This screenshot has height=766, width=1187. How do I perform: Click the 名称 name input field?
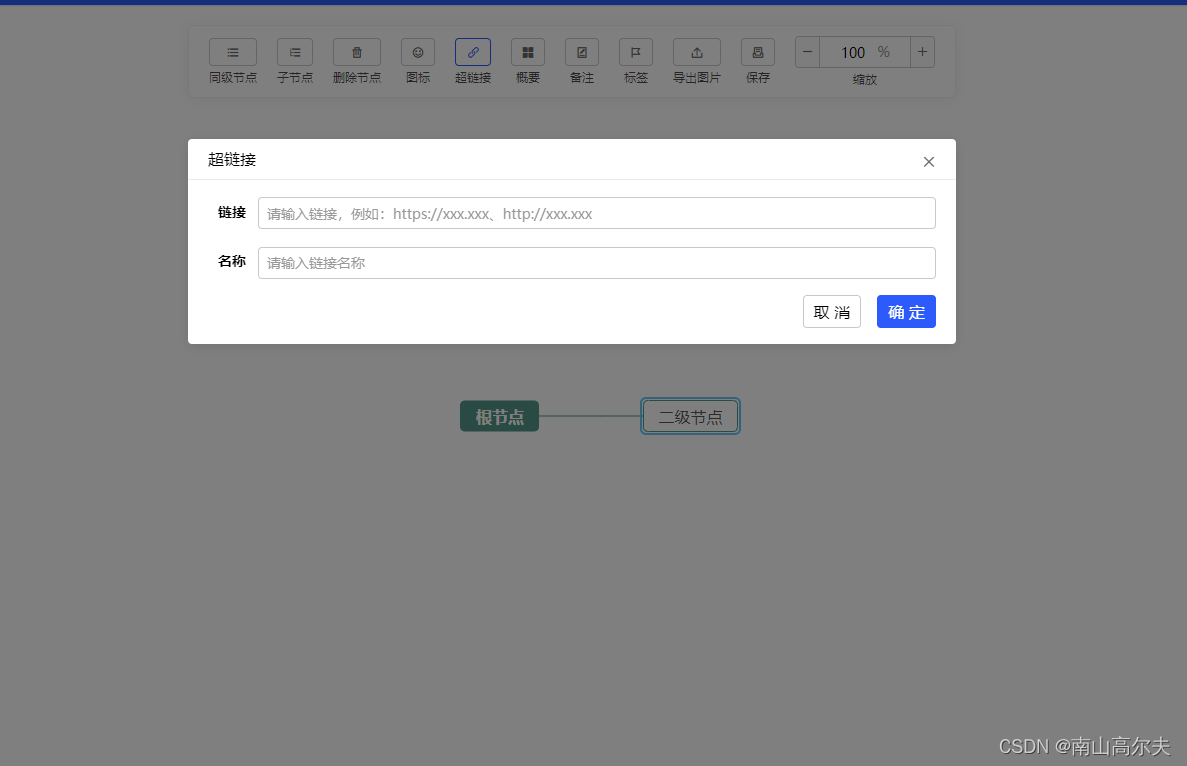point(596,262)
